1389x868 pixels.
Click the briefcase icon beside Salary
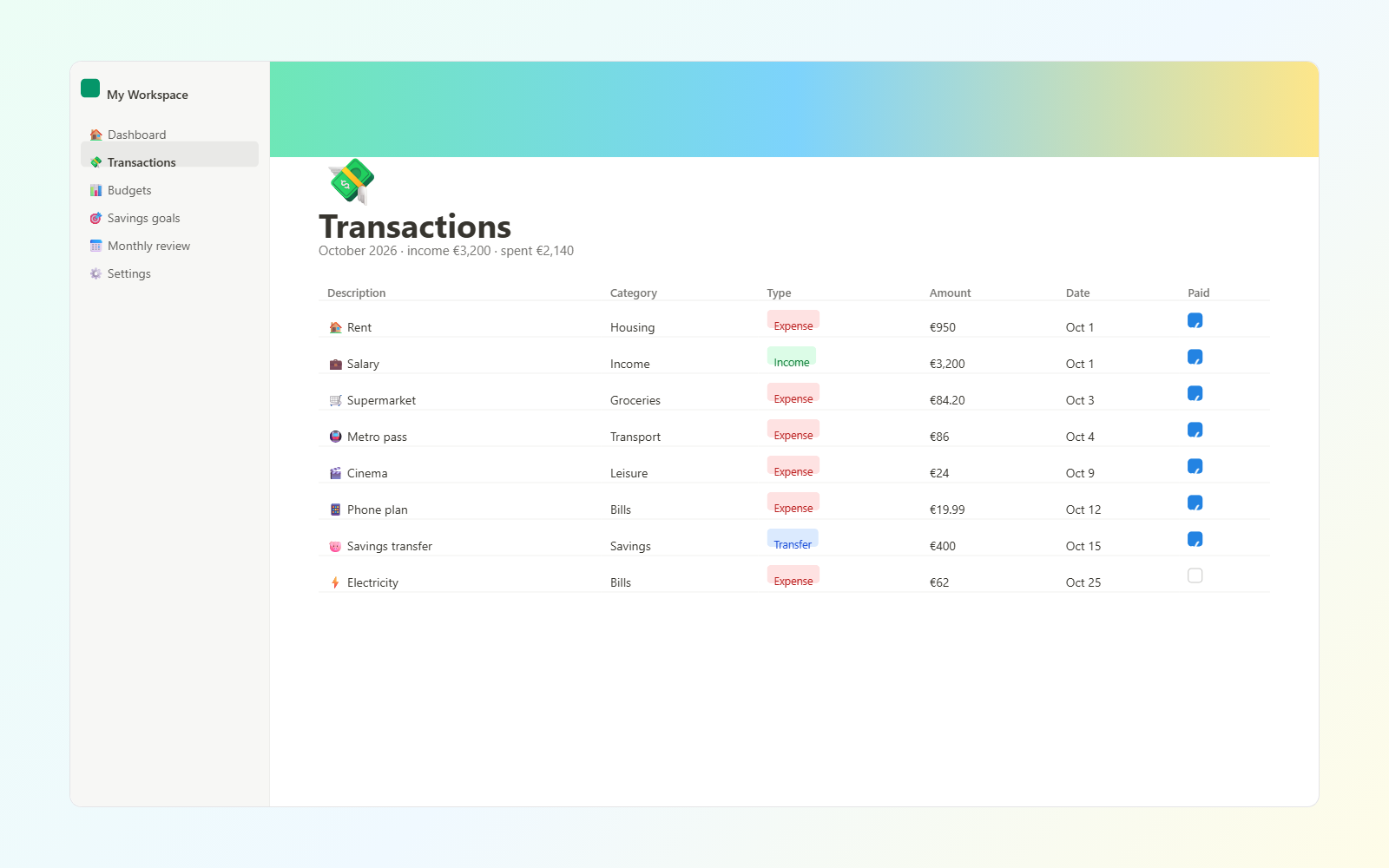335,364
